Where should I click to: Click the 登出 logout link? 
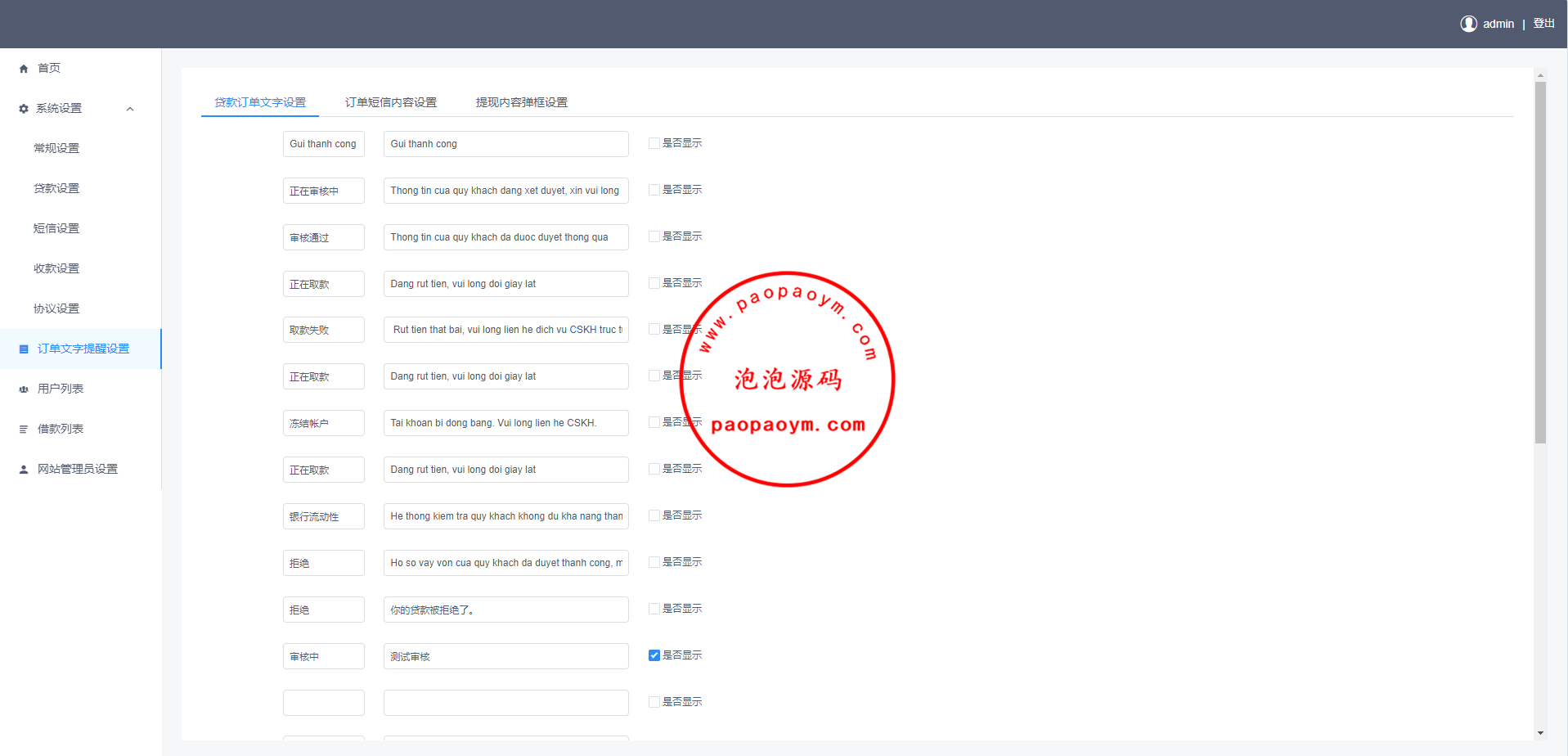1543,24
